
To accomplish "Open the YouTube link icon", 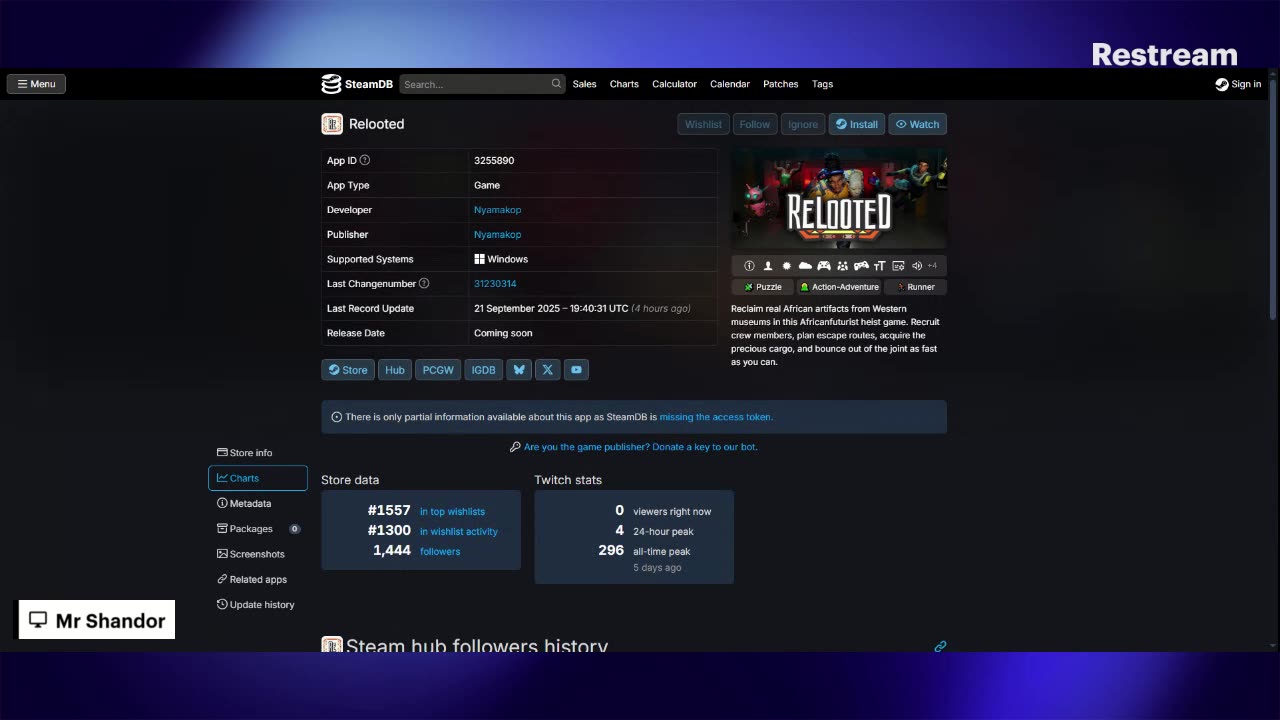I will (576, 370).
